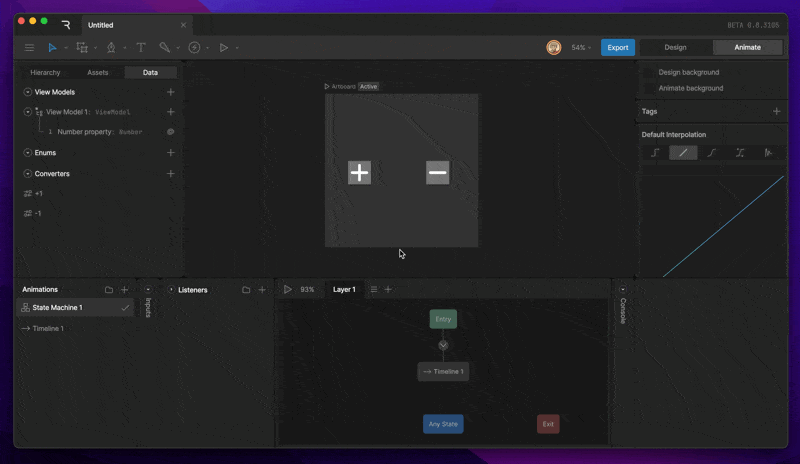The width and height of the screenshot is (800, 464).
Task: Create a new animation folder
Action: 109,289
